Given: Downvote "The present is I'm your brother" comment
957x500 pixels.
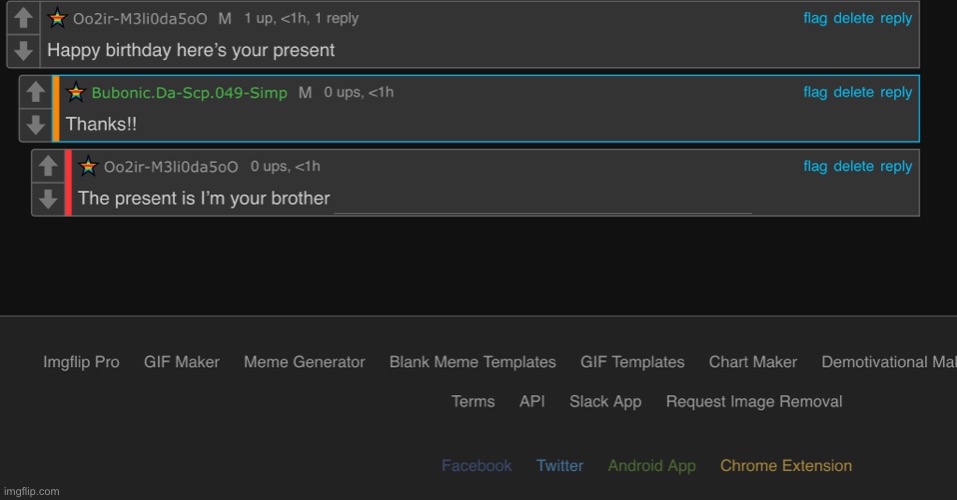Looking at the screenshot, I should pyautogui.click(x=48, y=199).
